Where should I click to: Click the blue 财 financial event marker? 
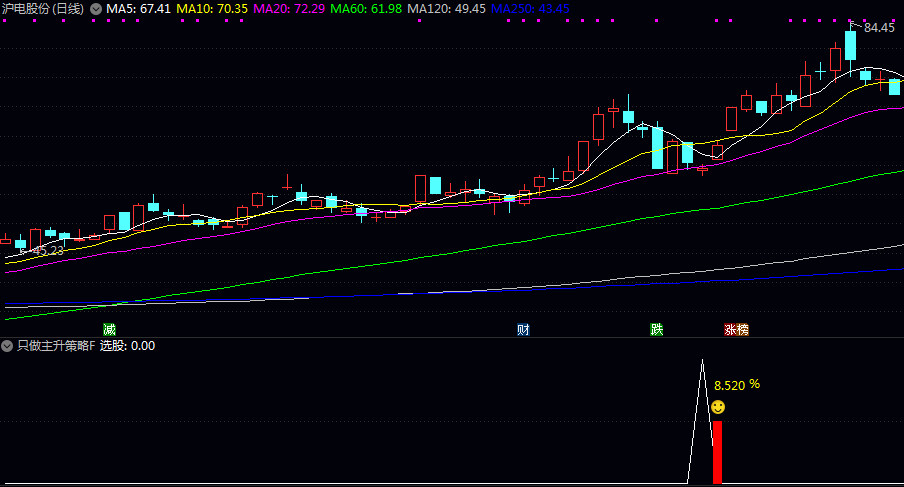click(x=523, y=329)
